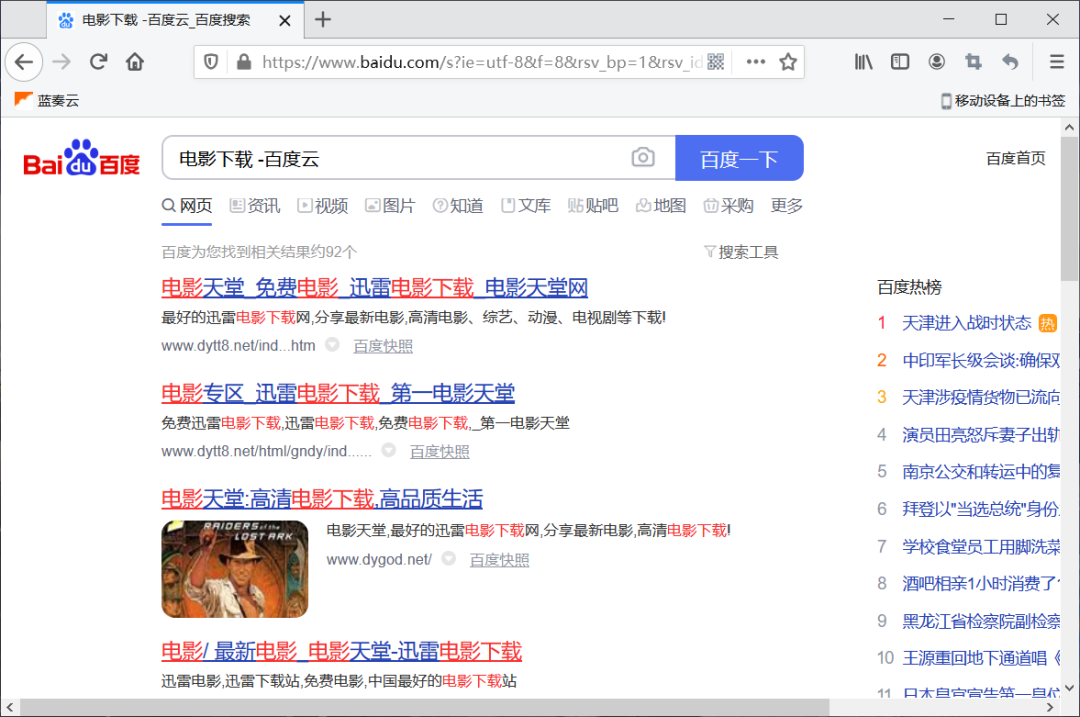Click the Baidu logo
Image resolution: width=1080 pixels, height=717 pixels.
point(79,157)
